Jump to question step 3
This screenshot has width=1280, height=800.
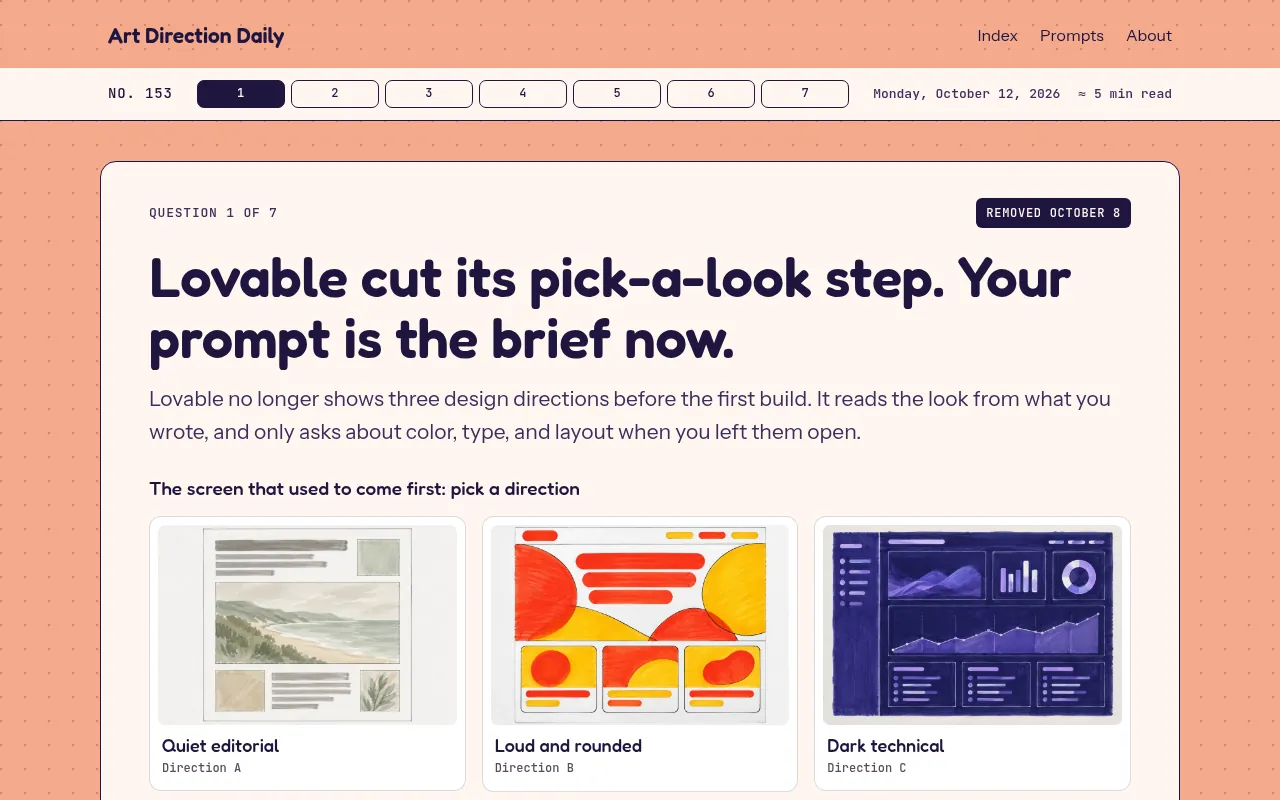[x=429, y=94]
